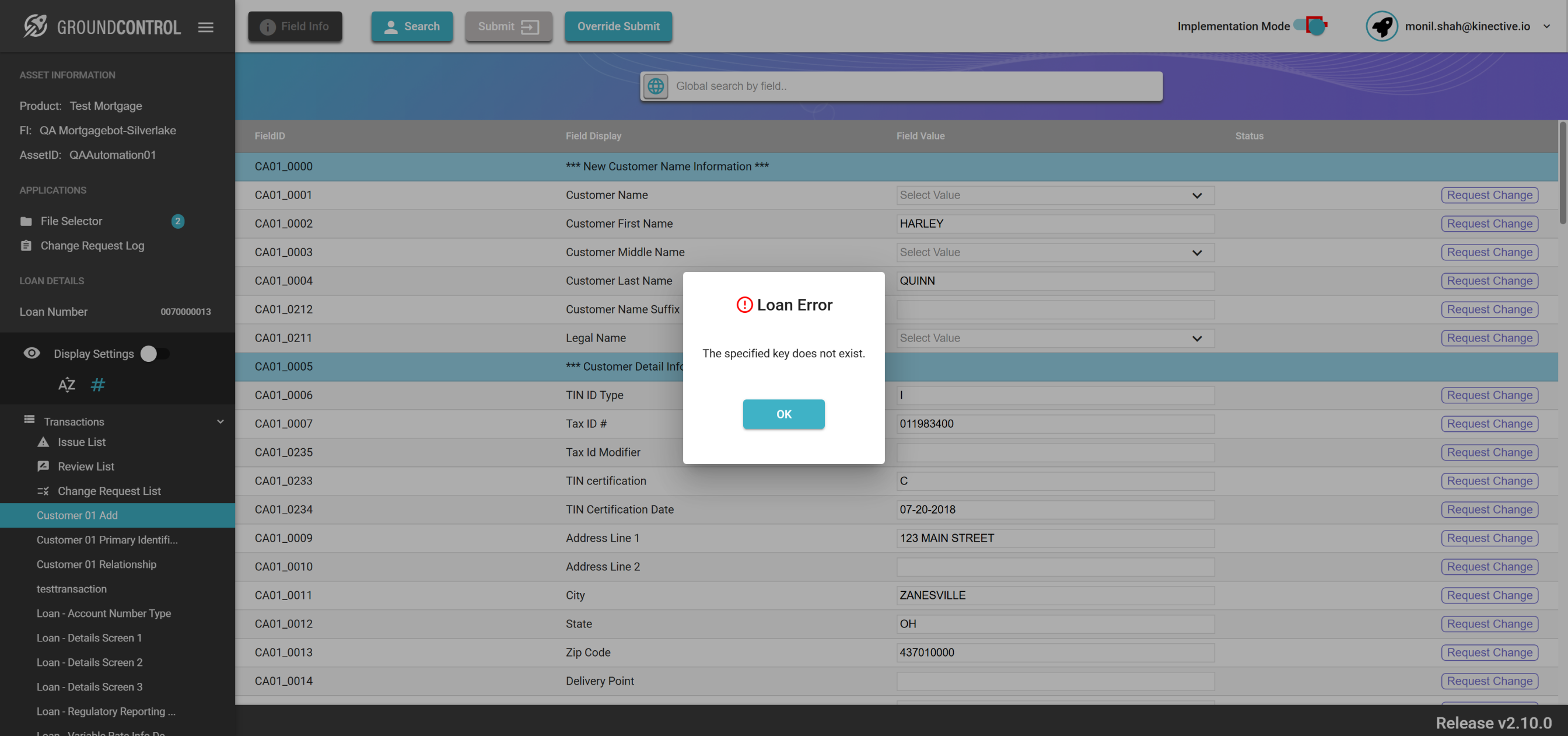
Task: Open Change Request Log clipboard icon
Action: [x=26, y=246]
